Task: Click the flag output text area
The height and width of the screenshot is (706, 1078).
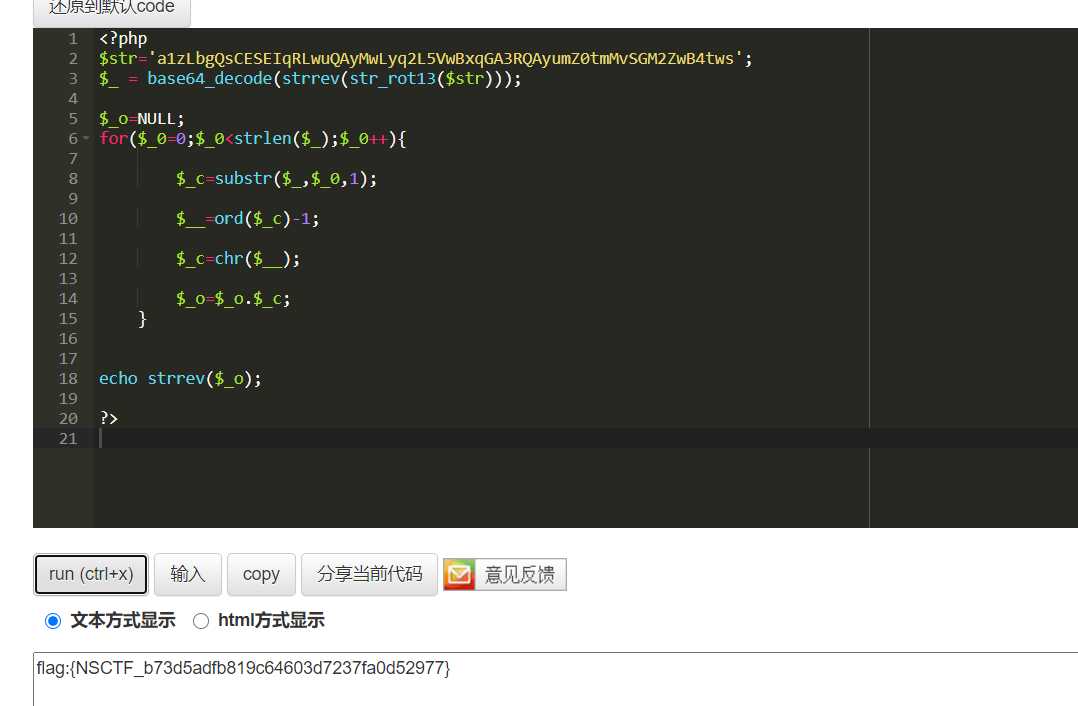Action: pos(556,679)
